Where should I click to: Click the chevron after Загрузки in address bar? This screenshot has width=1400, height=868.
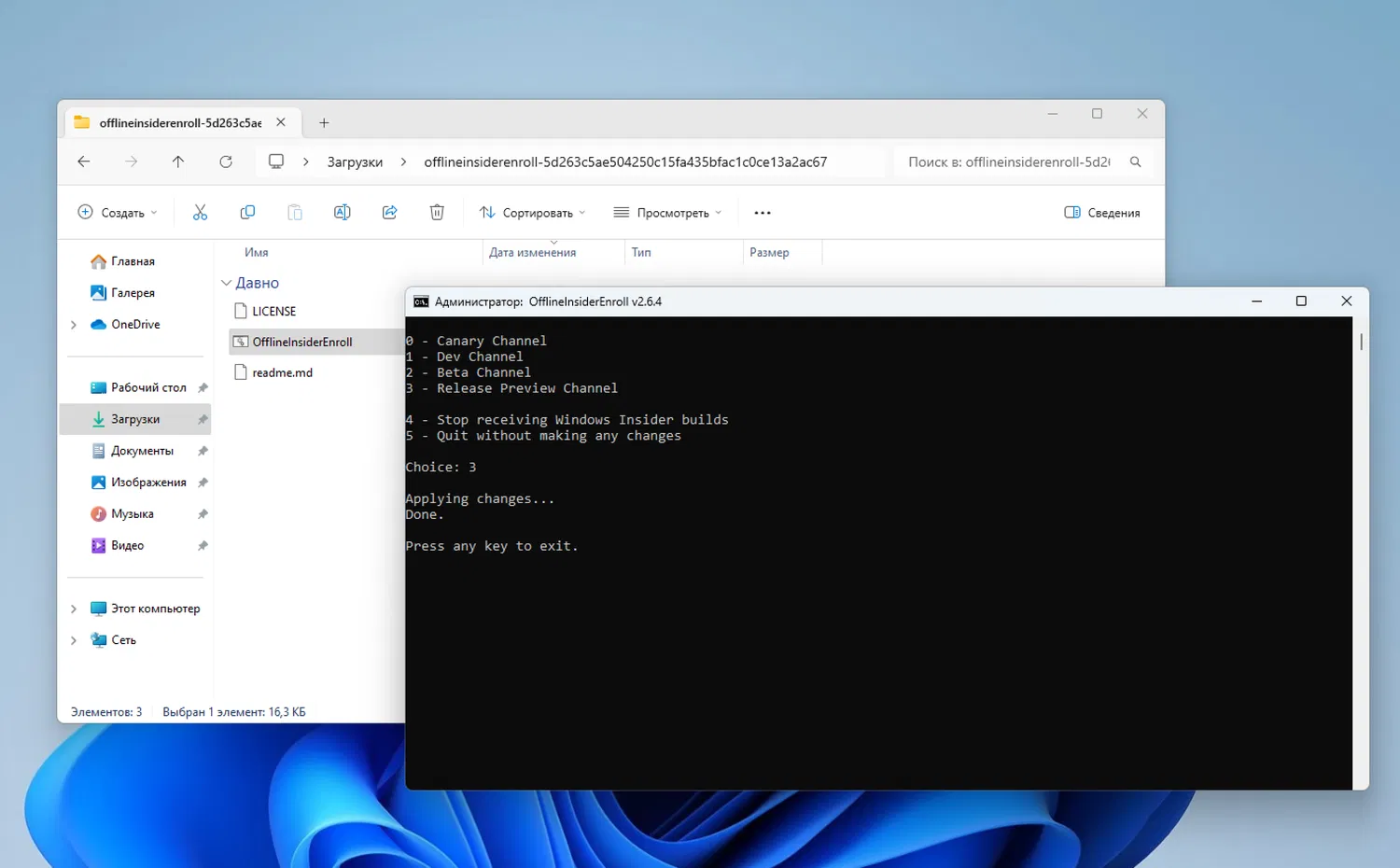pos(403,161)
